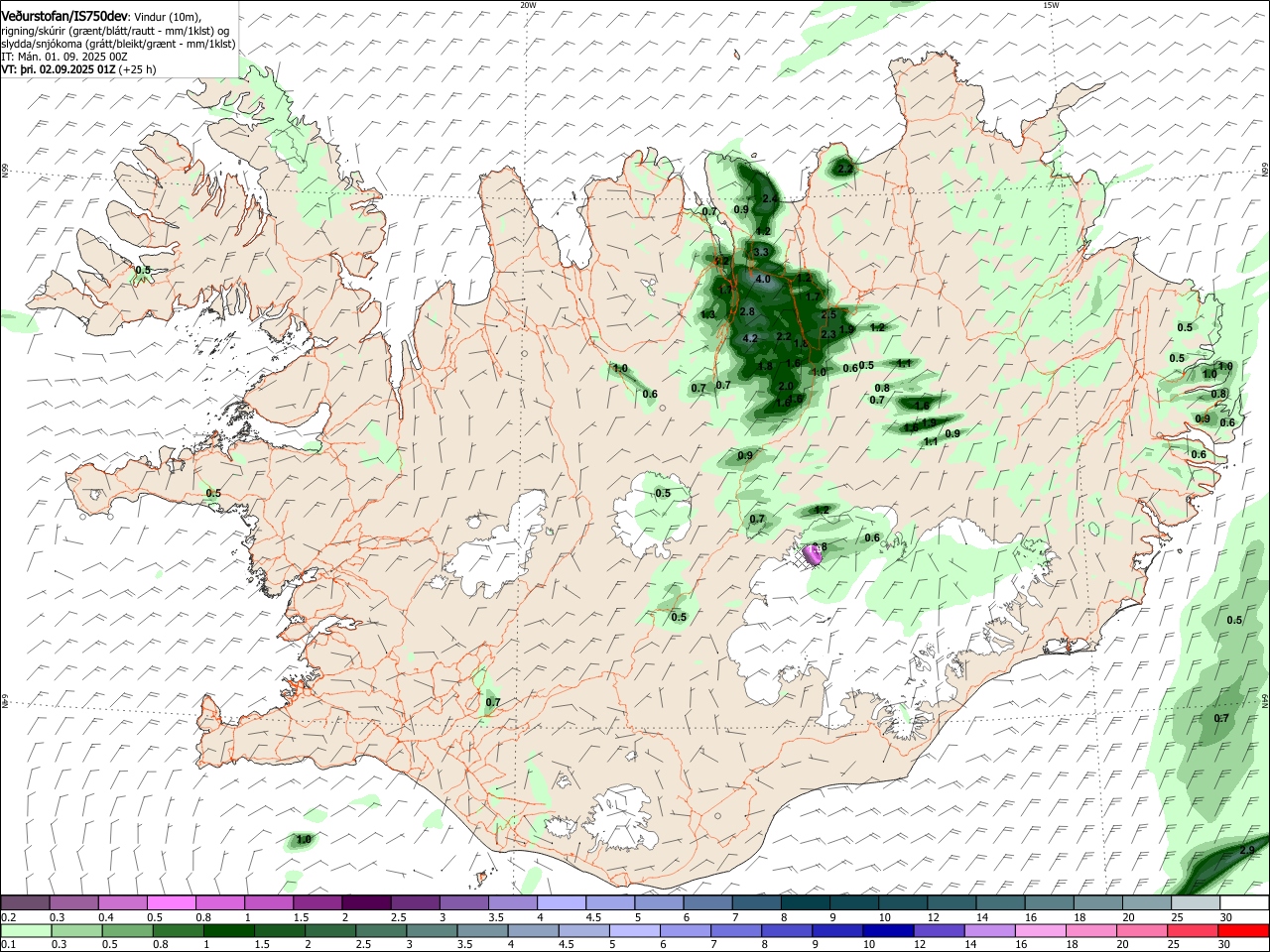This screenshot has height=952, width=1270.
Task: Select the dull purple snow swatch starting at 0.2
Action: tap(26, 902)
